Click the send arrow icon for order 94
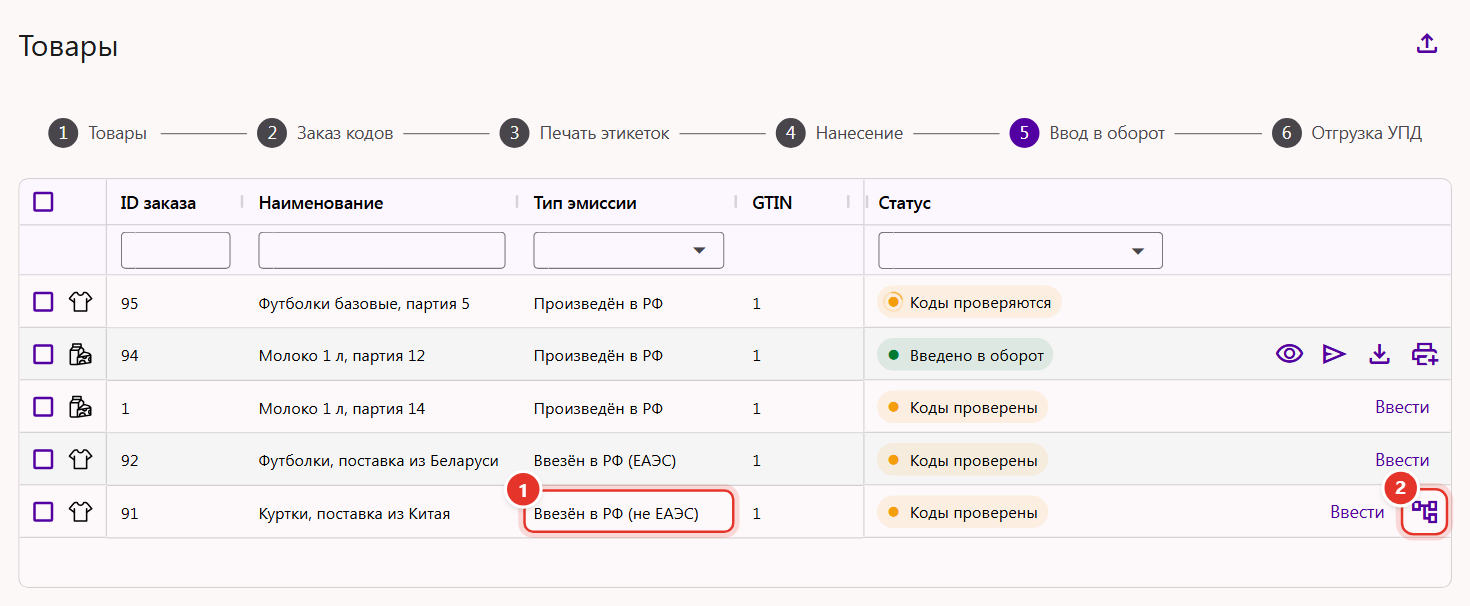1470x606 pixels. (x=1334, y=354)
